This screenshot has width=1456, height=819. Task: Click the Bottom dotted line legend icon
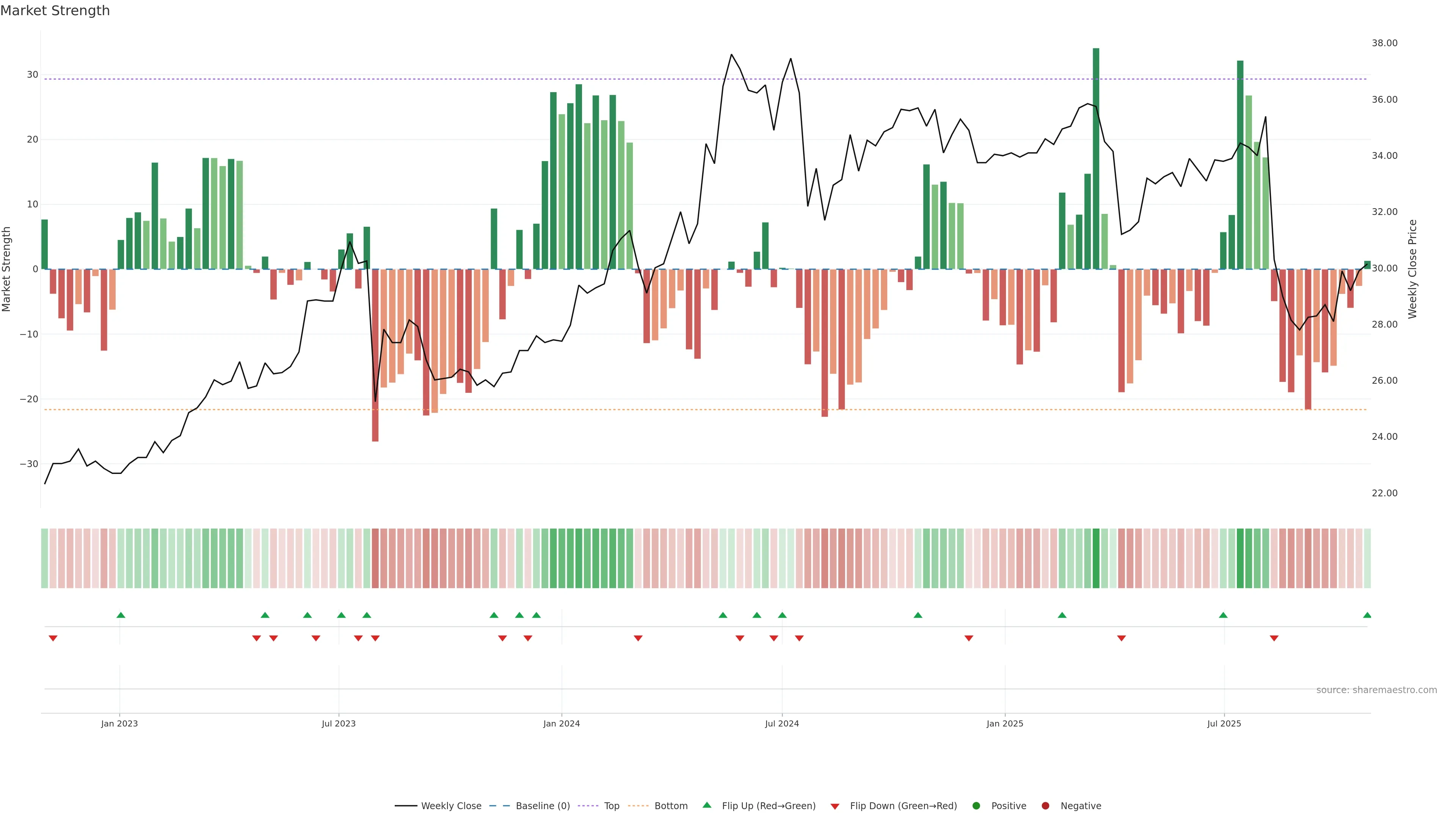tap(638, 806)
